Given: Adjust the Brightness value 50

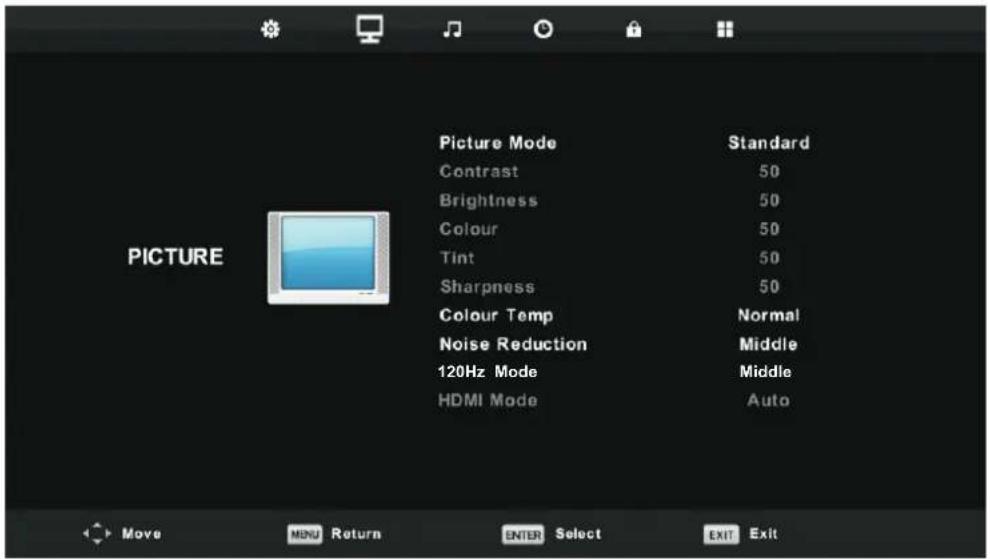Looking at the screenshot, I should [769, 200].
